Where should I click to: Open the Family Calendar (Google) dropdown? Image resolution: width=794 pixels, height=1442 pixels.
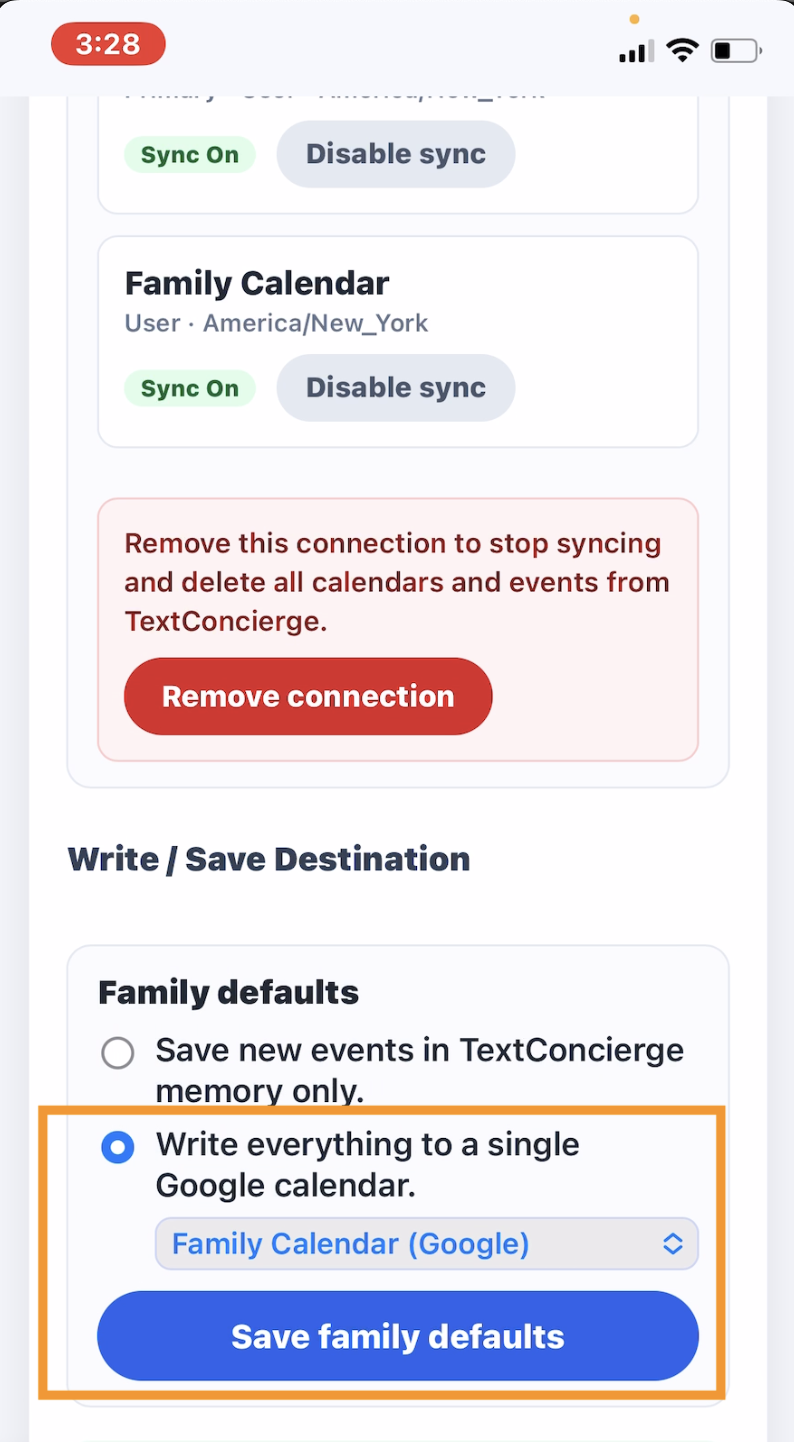(426, 1244)
